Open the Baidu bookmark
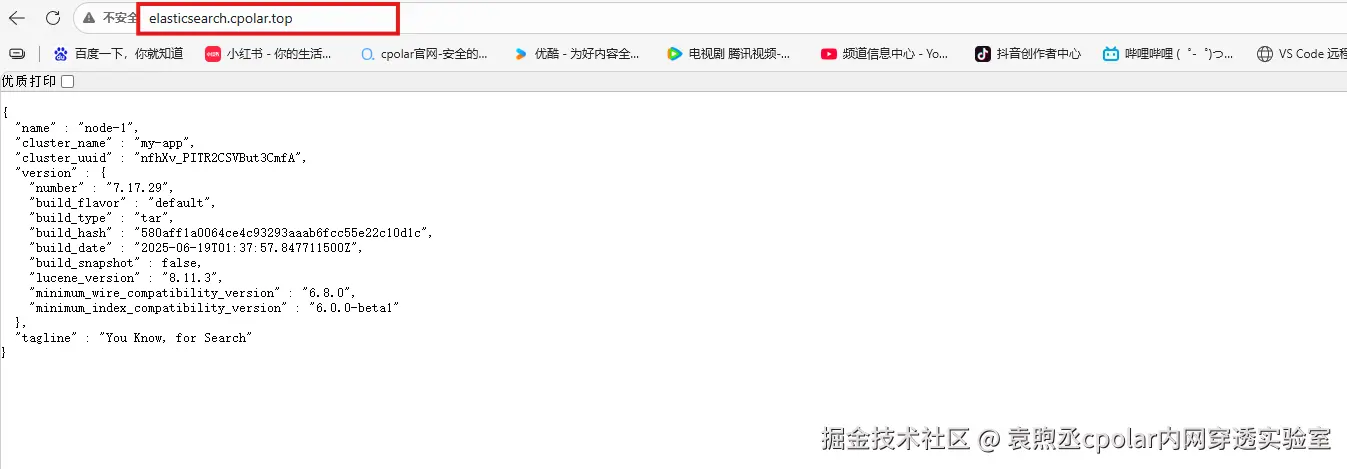 tap(118, 54)
